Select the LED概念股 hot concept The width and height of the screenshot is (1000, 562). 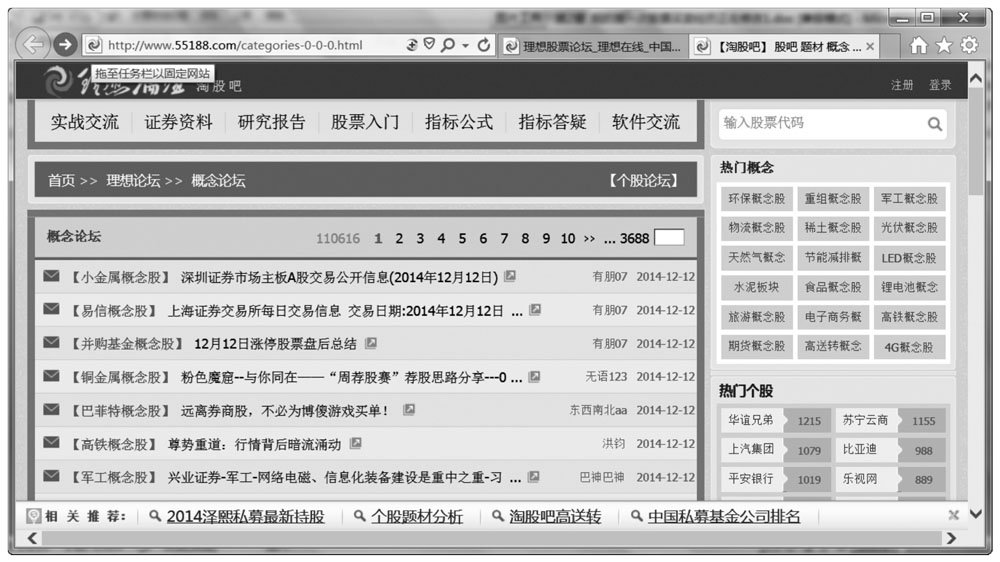coord(909,258)
